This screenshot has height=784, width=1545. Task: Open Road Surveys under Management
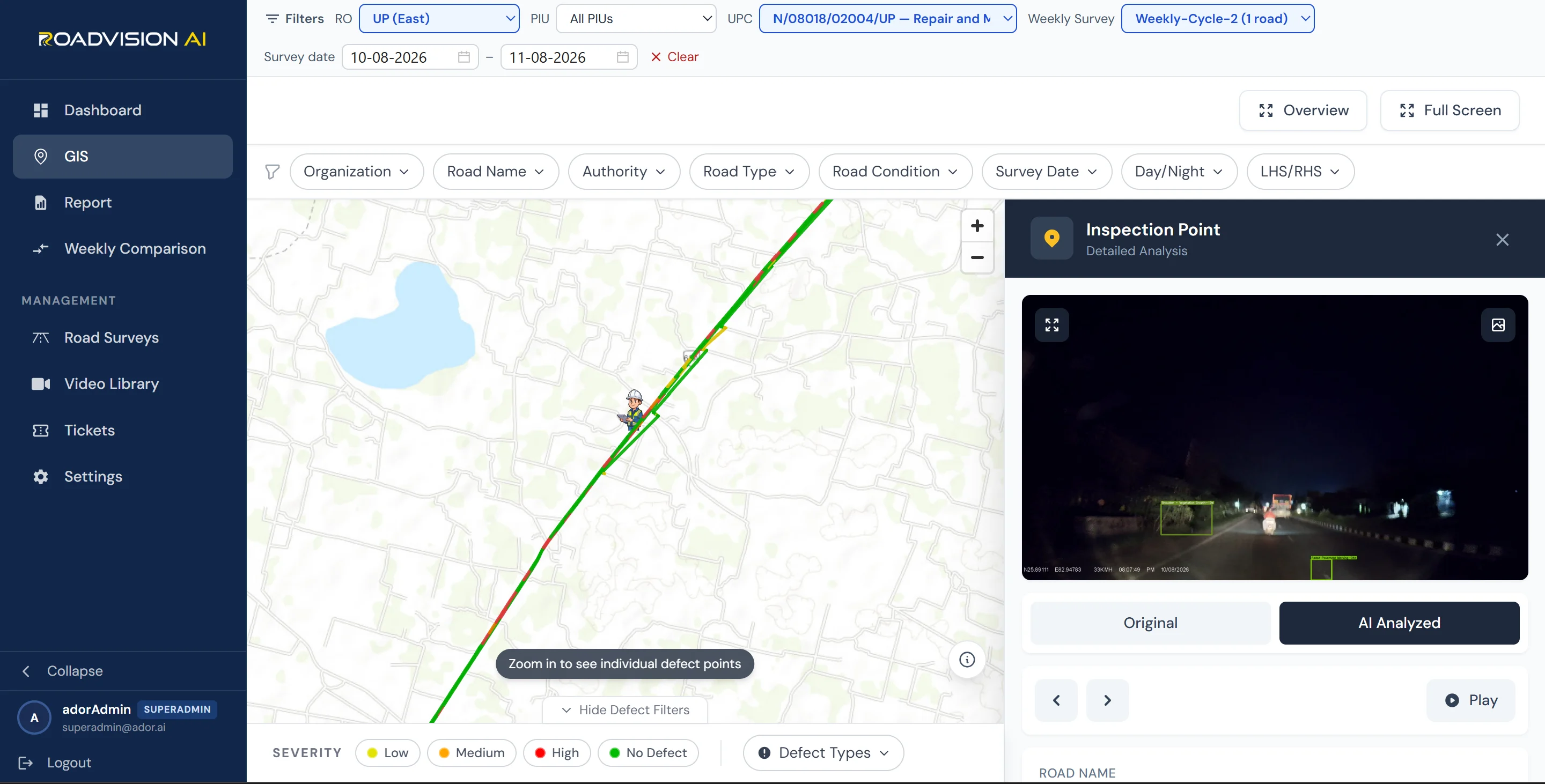(122, 337)
